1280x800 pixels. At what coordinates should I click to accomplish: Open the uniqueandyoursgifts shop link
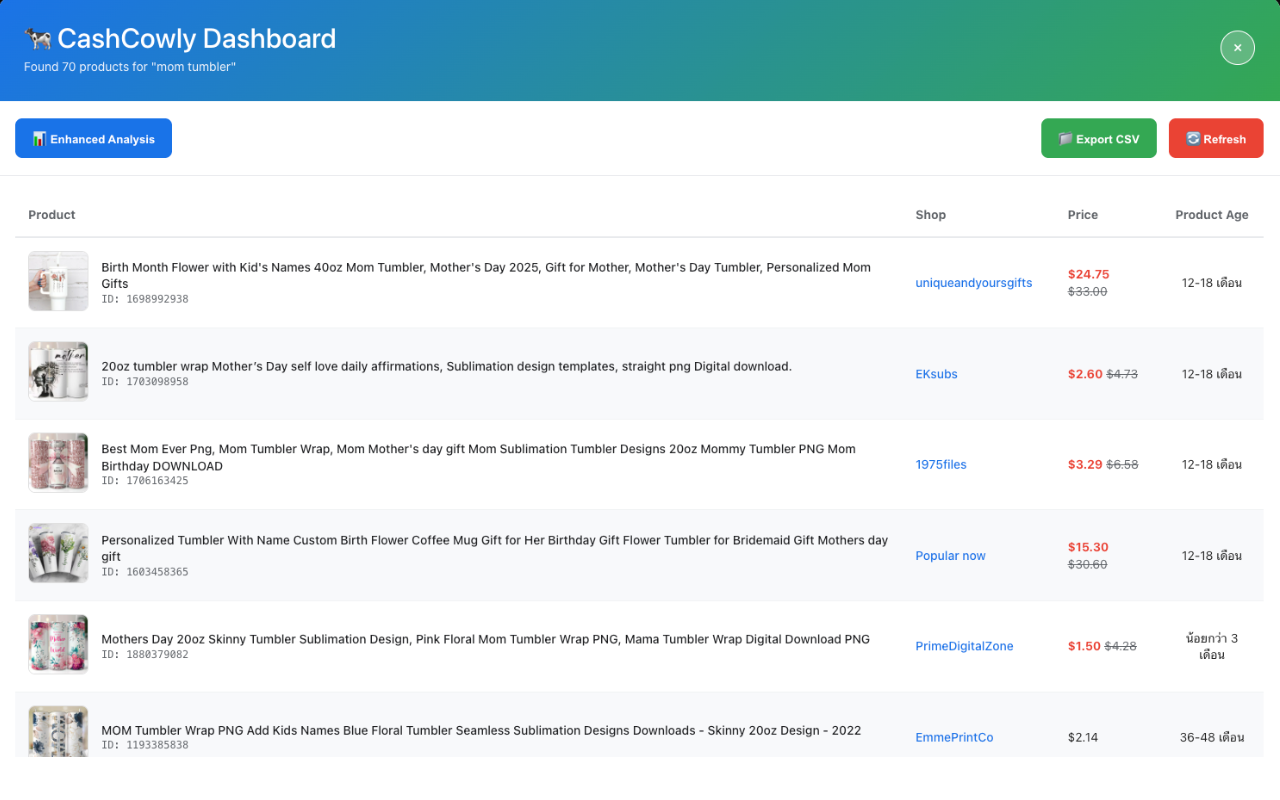[973, 283]
